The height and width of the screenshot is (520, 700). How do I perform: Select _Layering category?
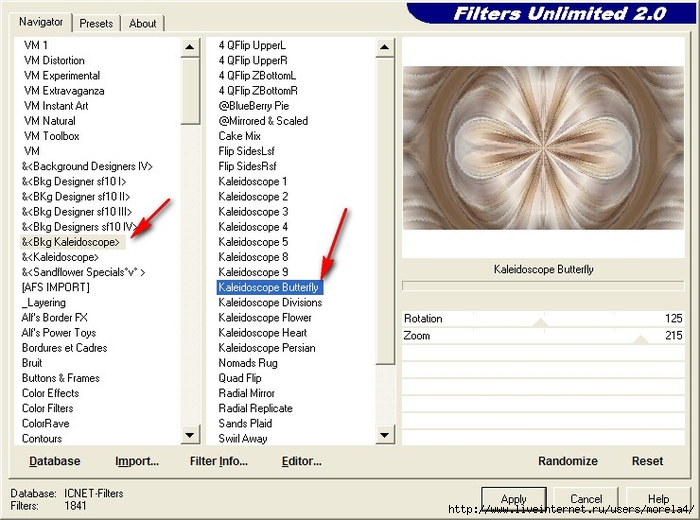tap(44, 303)
